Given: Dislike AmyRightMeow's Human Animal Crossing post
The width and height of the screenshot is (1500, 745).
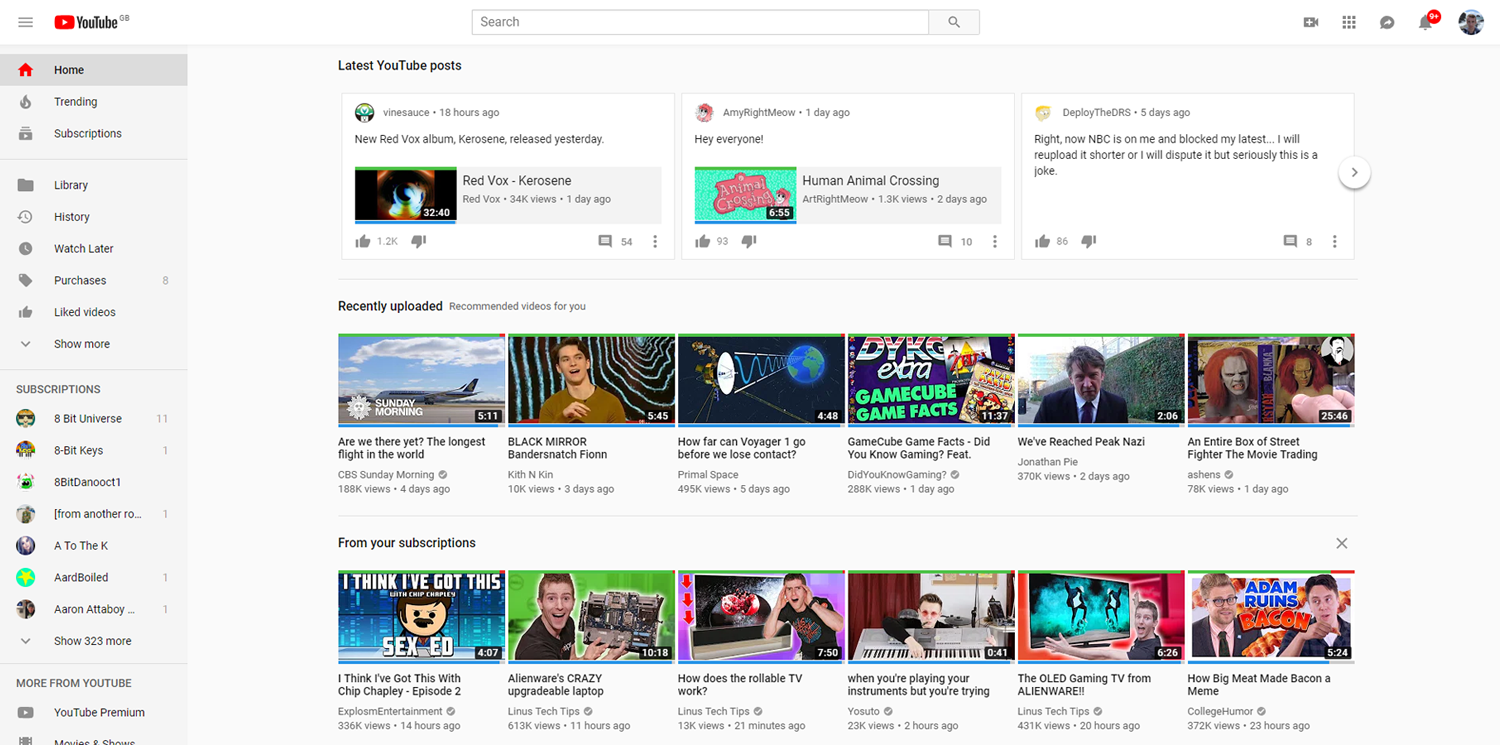Looking at the screenshot, I should pos(748,240).
